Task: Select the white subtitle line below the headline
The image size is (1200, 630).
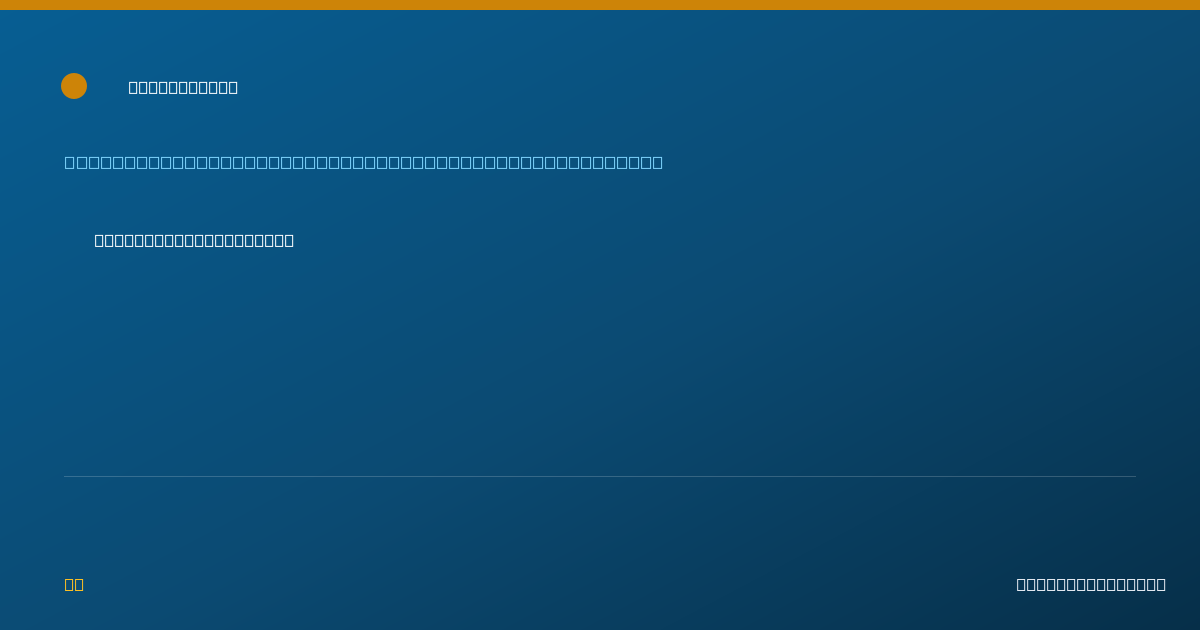Action: tap(194, 240)
